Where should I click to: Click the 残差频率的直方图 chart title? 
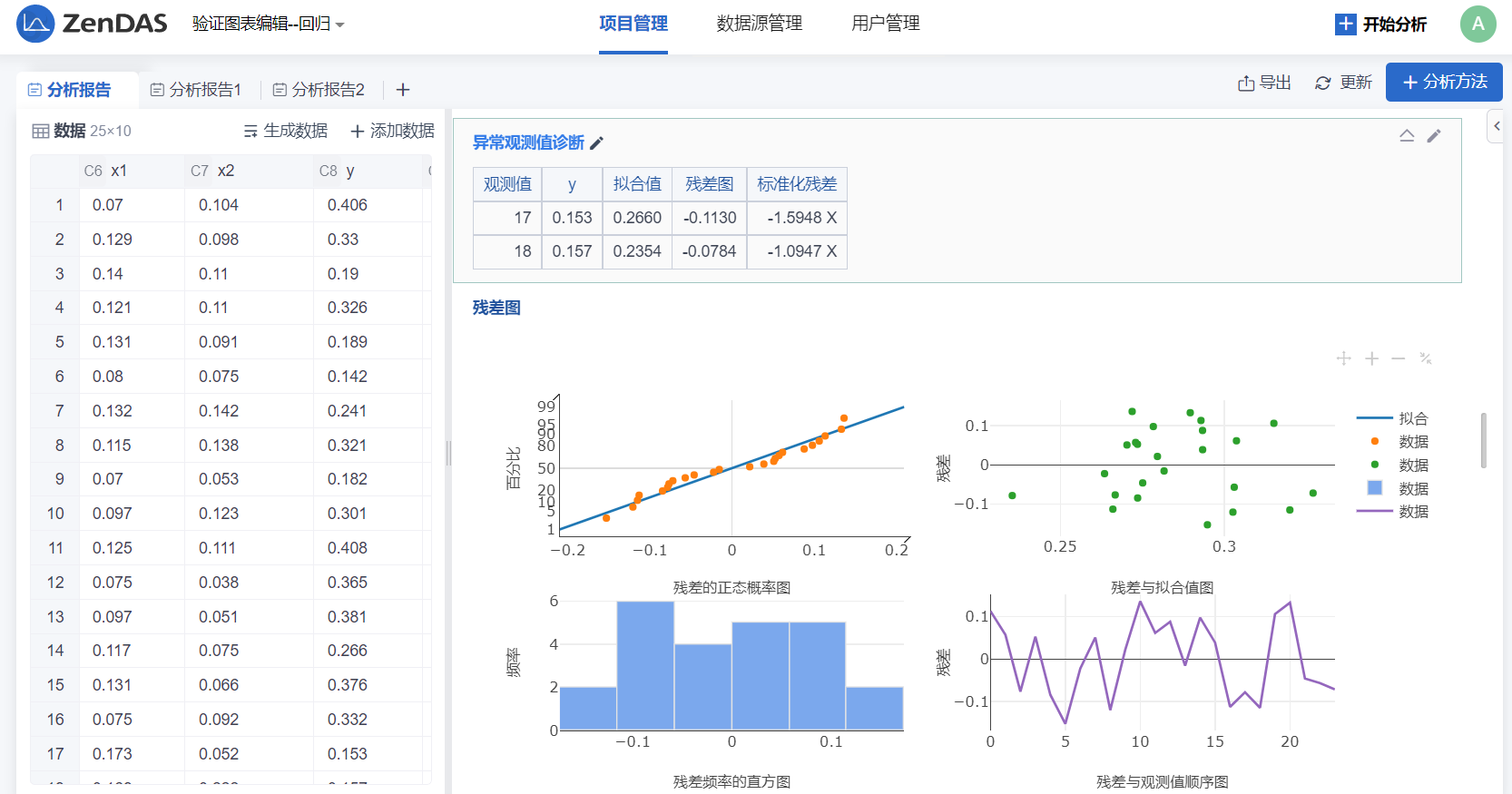[731, 781]
